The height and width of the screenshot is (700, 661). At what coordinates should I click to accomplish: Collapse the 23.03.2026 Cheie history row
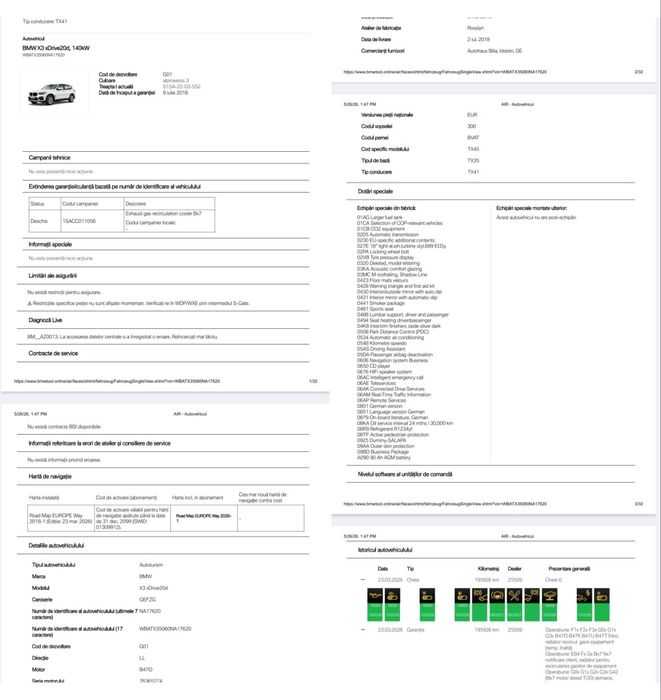[x=363, y=579]
